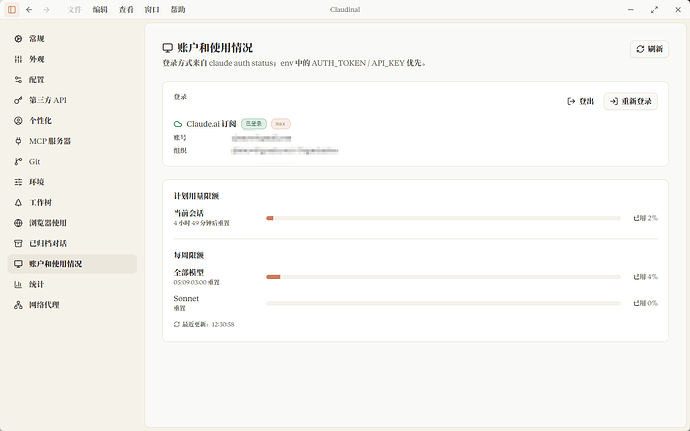Click the max plan badge
The height and width of the screenshot is (431, 690).
[x=281, y=124]
